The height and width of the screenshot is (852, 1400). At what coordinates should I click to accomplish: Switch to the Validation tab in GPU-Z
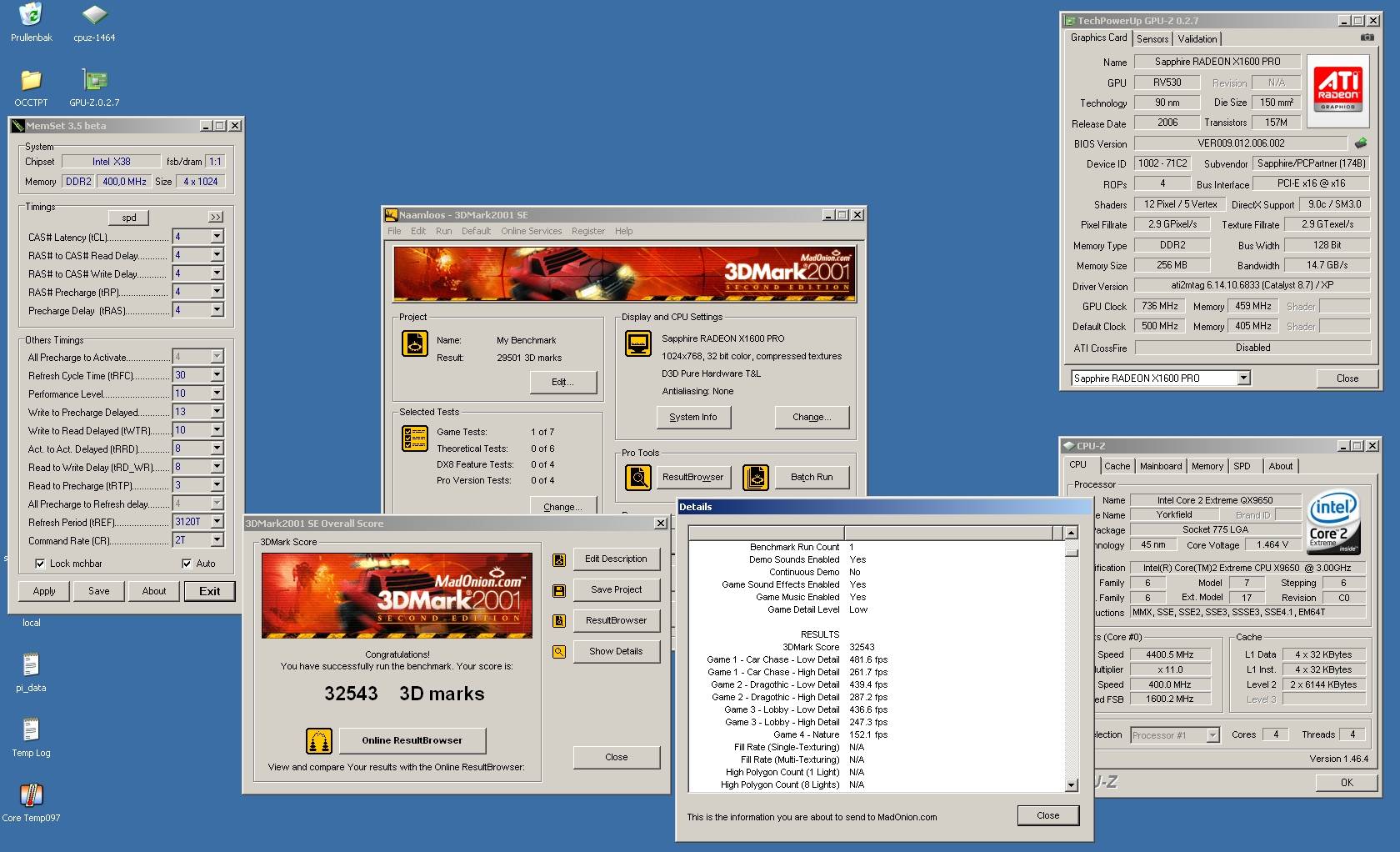coord(1197,39)
